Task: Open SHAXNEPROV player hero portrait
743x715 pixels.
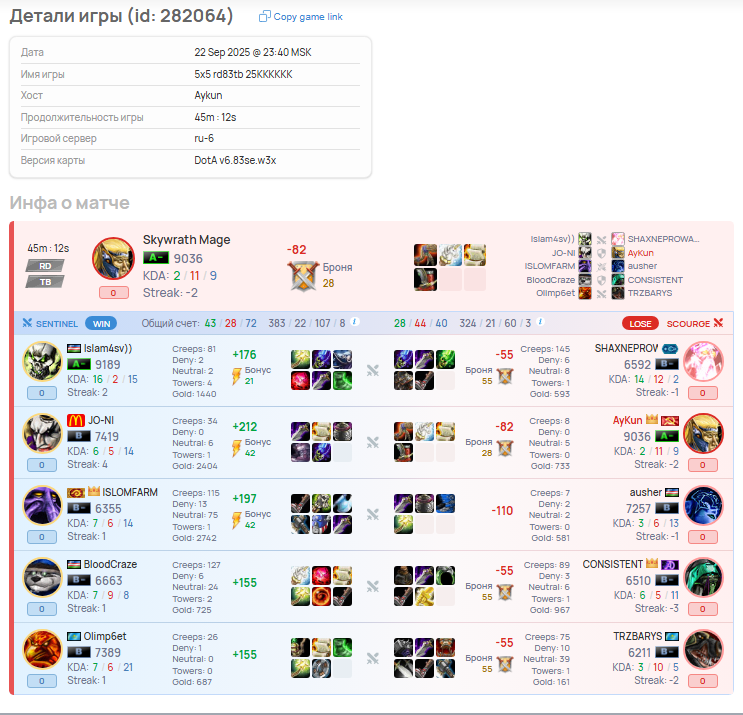Action: (704, 361)
